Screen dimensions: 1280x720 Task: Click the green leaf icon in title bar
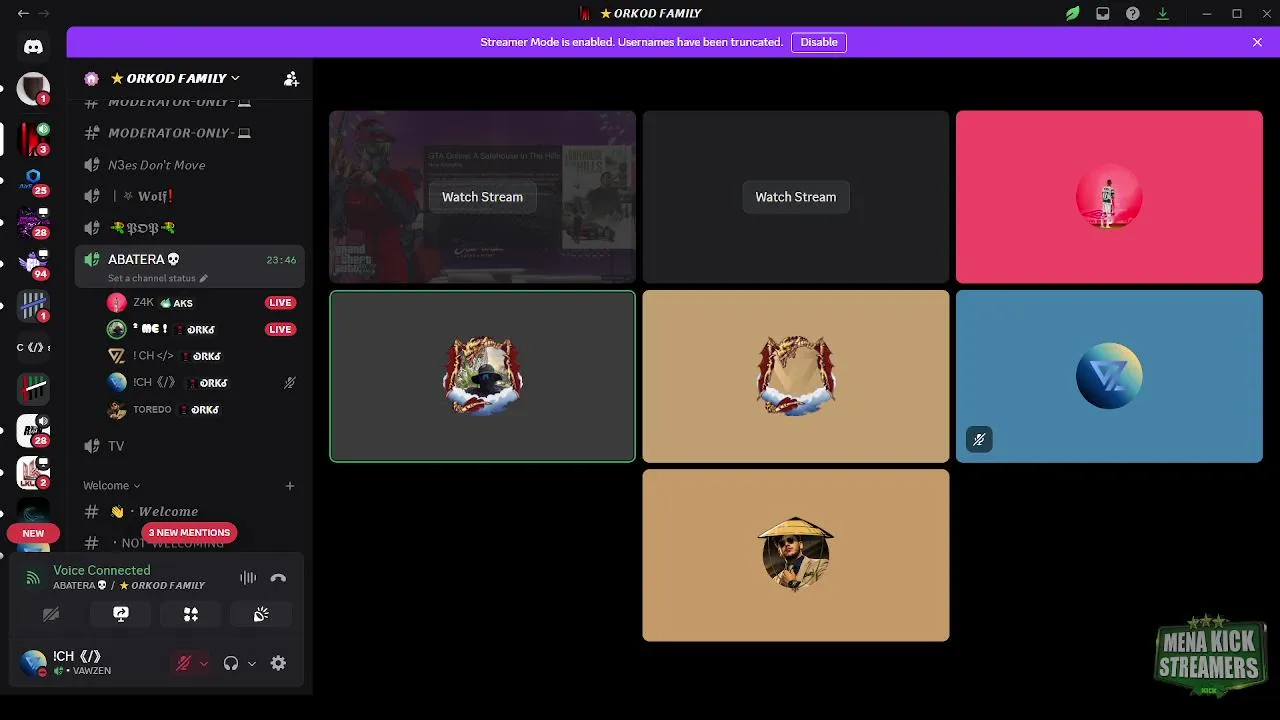pos(1072,14)
